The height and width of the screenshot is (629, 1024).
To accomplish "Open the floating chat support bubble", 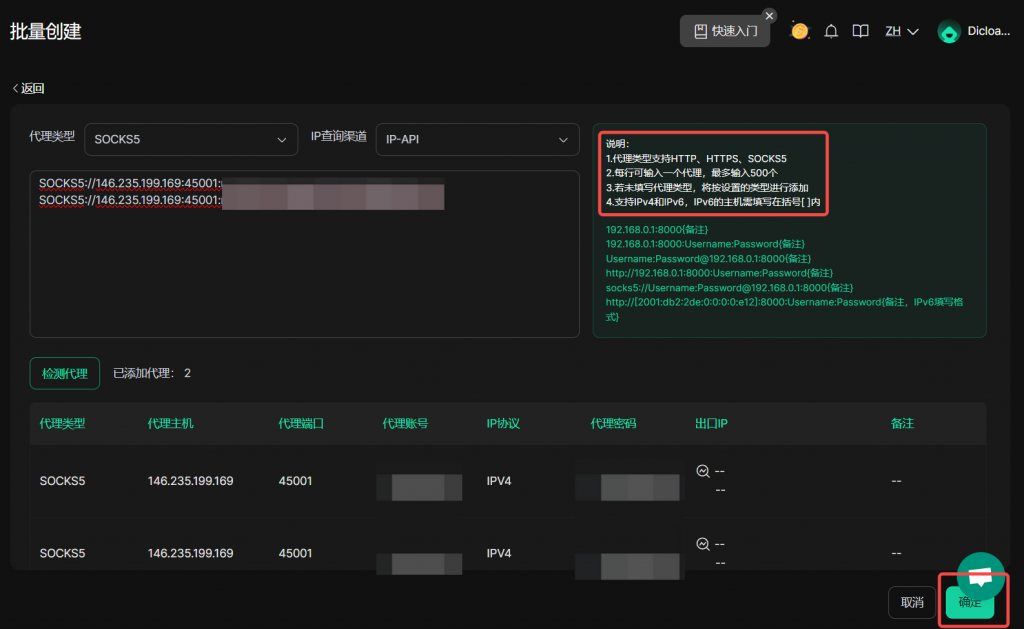I will tap(981, 576).
